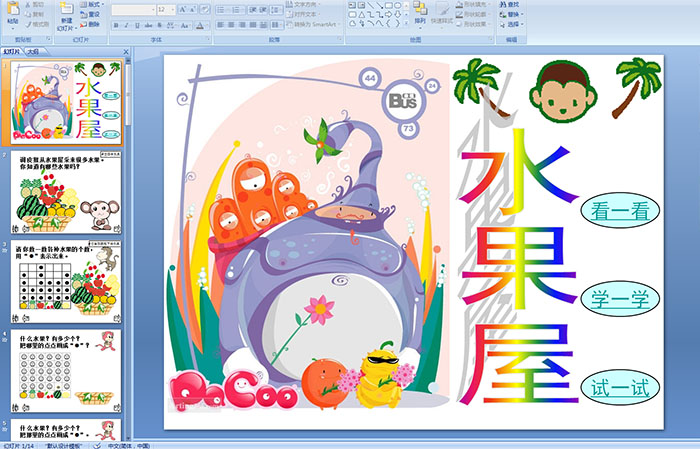Click the Delete (删除) slide icon
This screenshot has width=700, height=449.
point(84,24)
